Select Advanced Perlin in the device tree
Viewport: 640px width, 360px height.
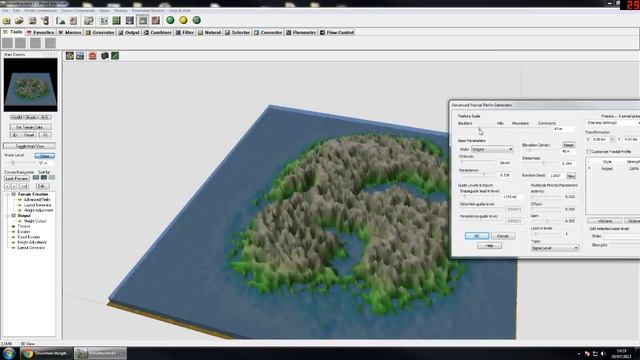(x=36, y=200)
